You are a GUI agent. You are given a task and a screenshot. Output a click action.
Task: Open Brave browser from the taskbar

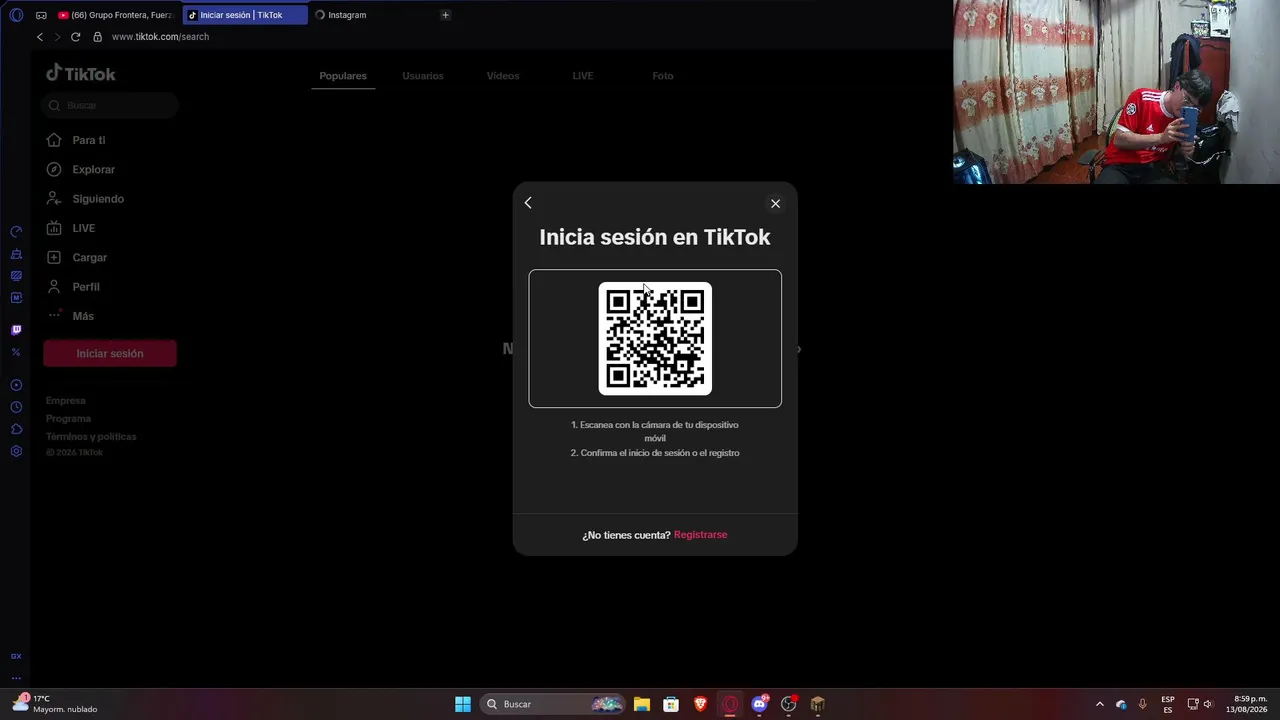tap(700, 704)
